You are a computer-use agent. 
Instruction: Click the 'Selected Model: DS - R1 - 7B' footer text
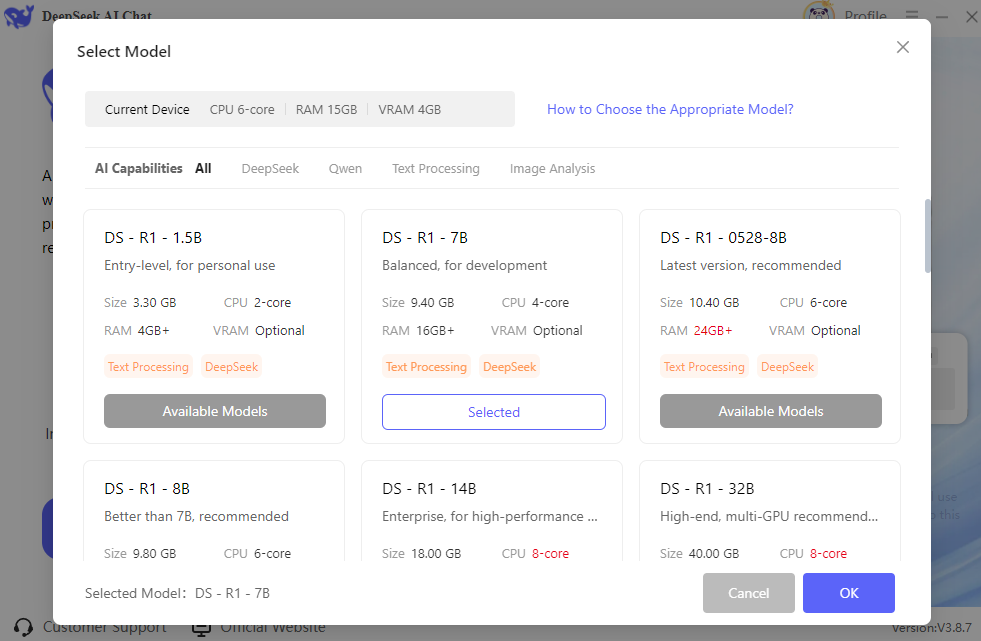pos(177,593)
